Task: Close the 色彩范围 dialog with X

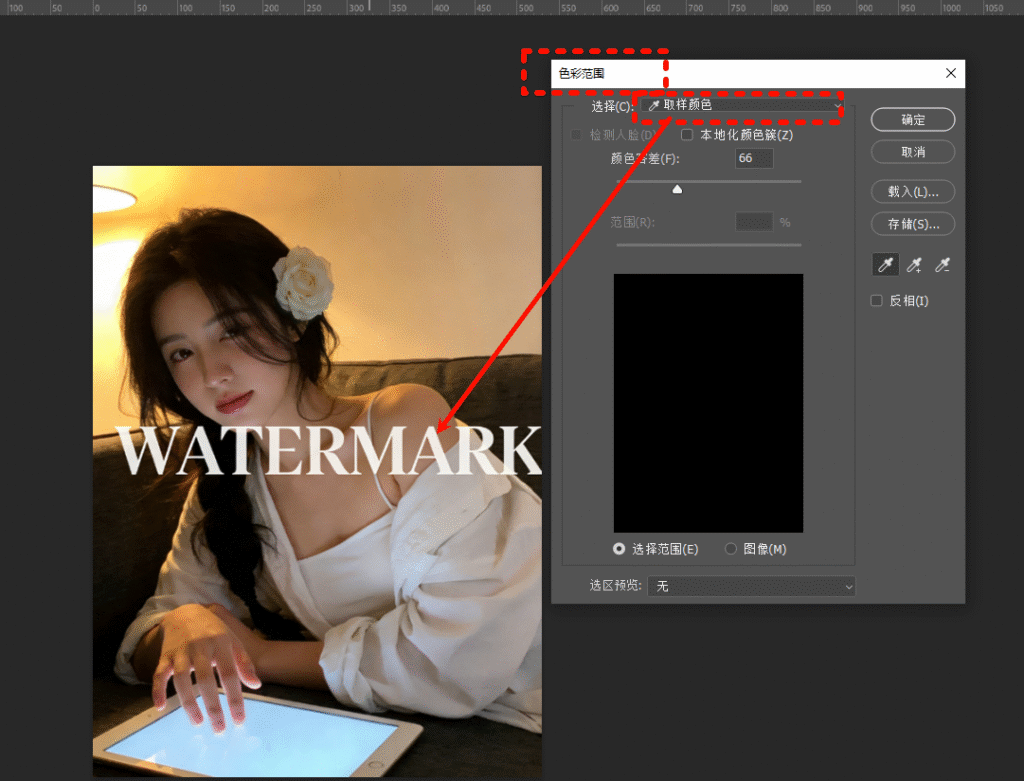Action: (950, 73)
